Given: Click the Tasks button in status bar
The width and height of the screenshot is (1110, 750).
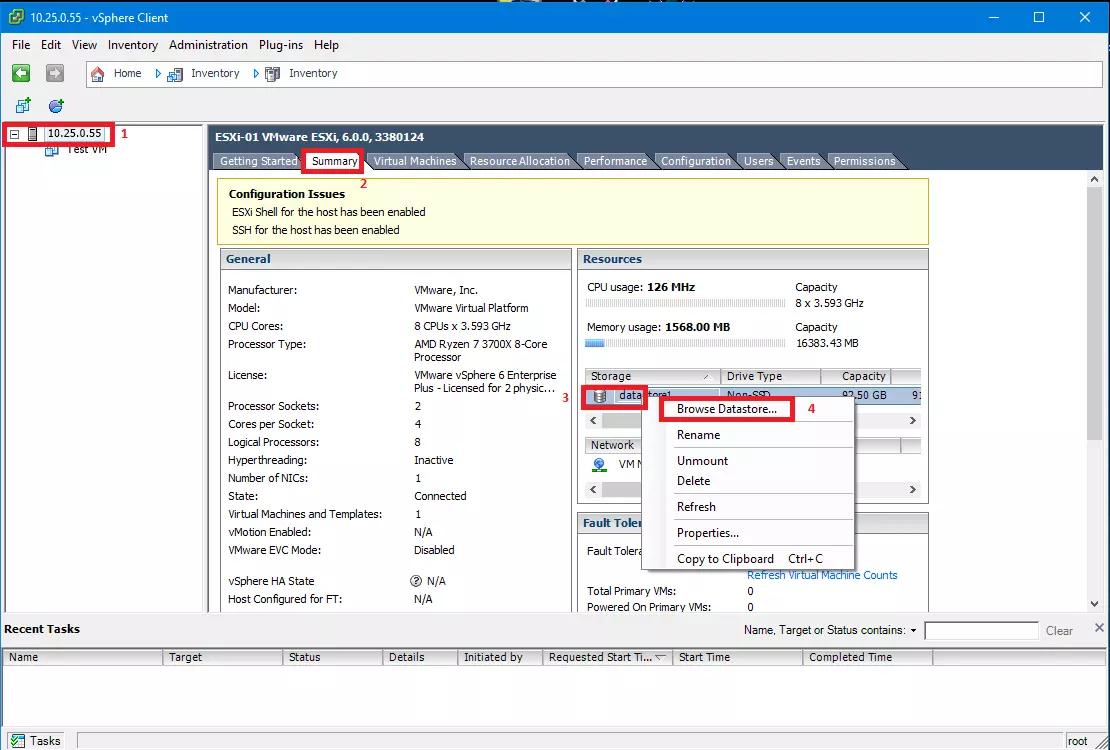Looking at the screenshot, I should pos(36,740).
